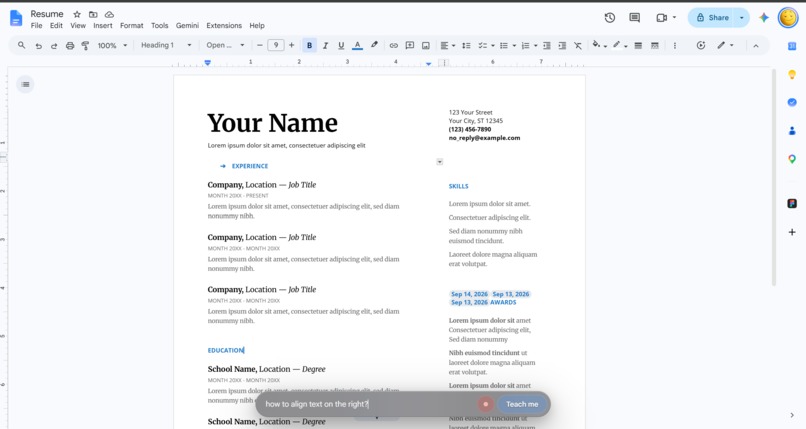The width and height of the screenshot is (806, 429).
Task: Undo the last action
Action: [38, 46]
